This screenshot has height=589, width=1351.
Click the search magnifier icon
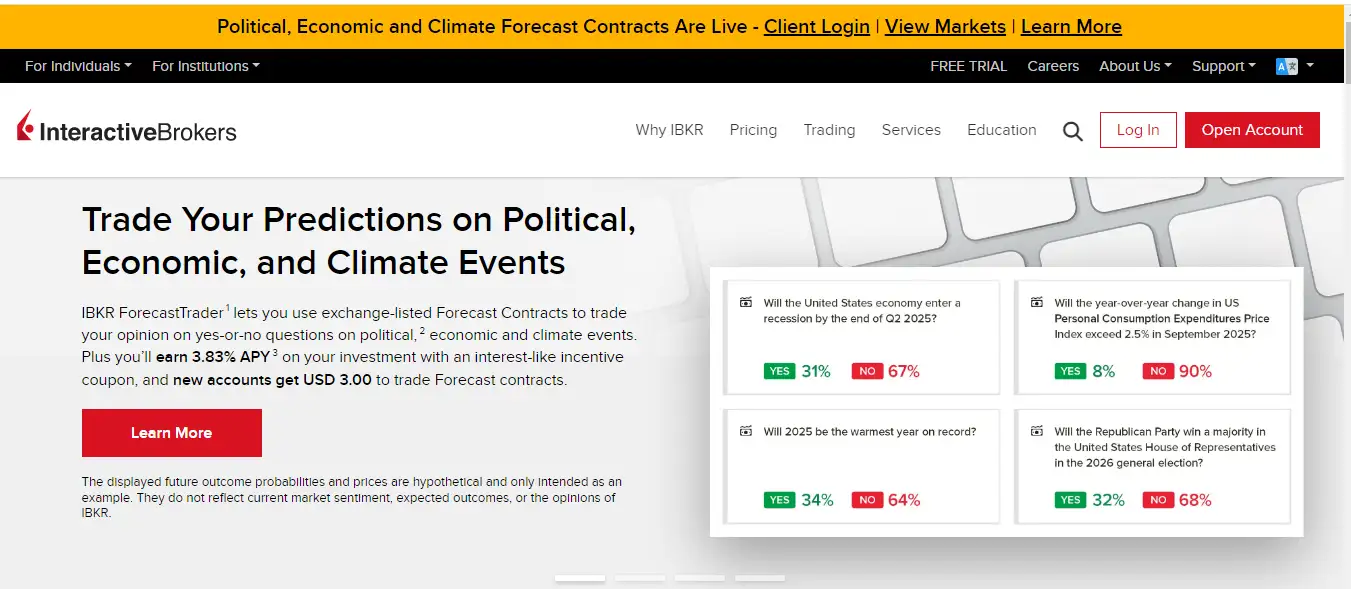[x=1073, y=131]
